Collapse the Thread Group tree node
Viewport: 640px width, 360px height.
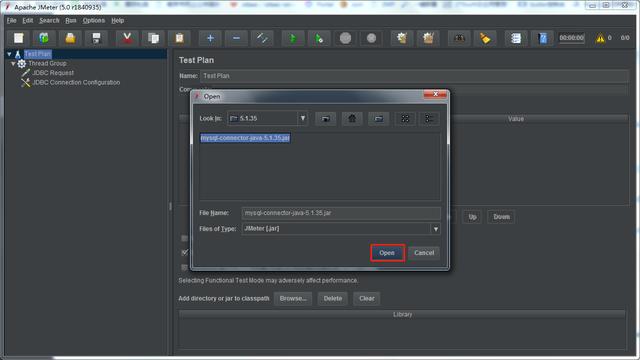point(13,64)
